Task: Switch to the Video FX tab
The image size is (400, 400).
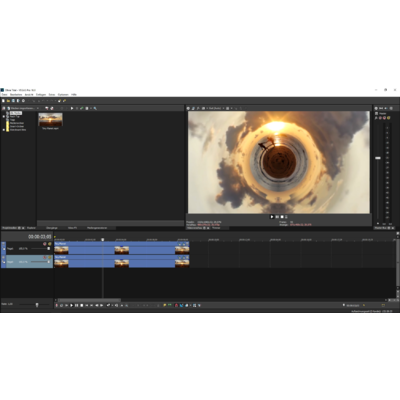Action: [x=72, y=228]
